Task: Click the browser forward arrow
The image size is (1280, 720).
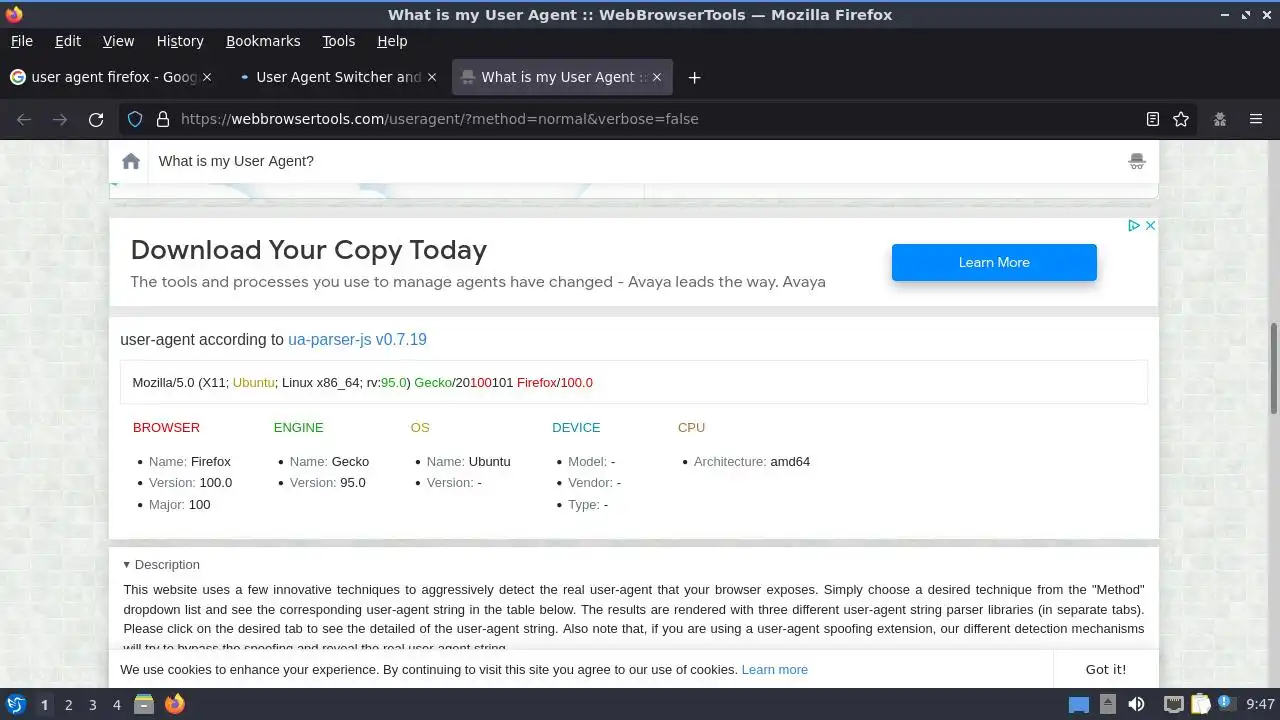Action: (x=60, y=119)
